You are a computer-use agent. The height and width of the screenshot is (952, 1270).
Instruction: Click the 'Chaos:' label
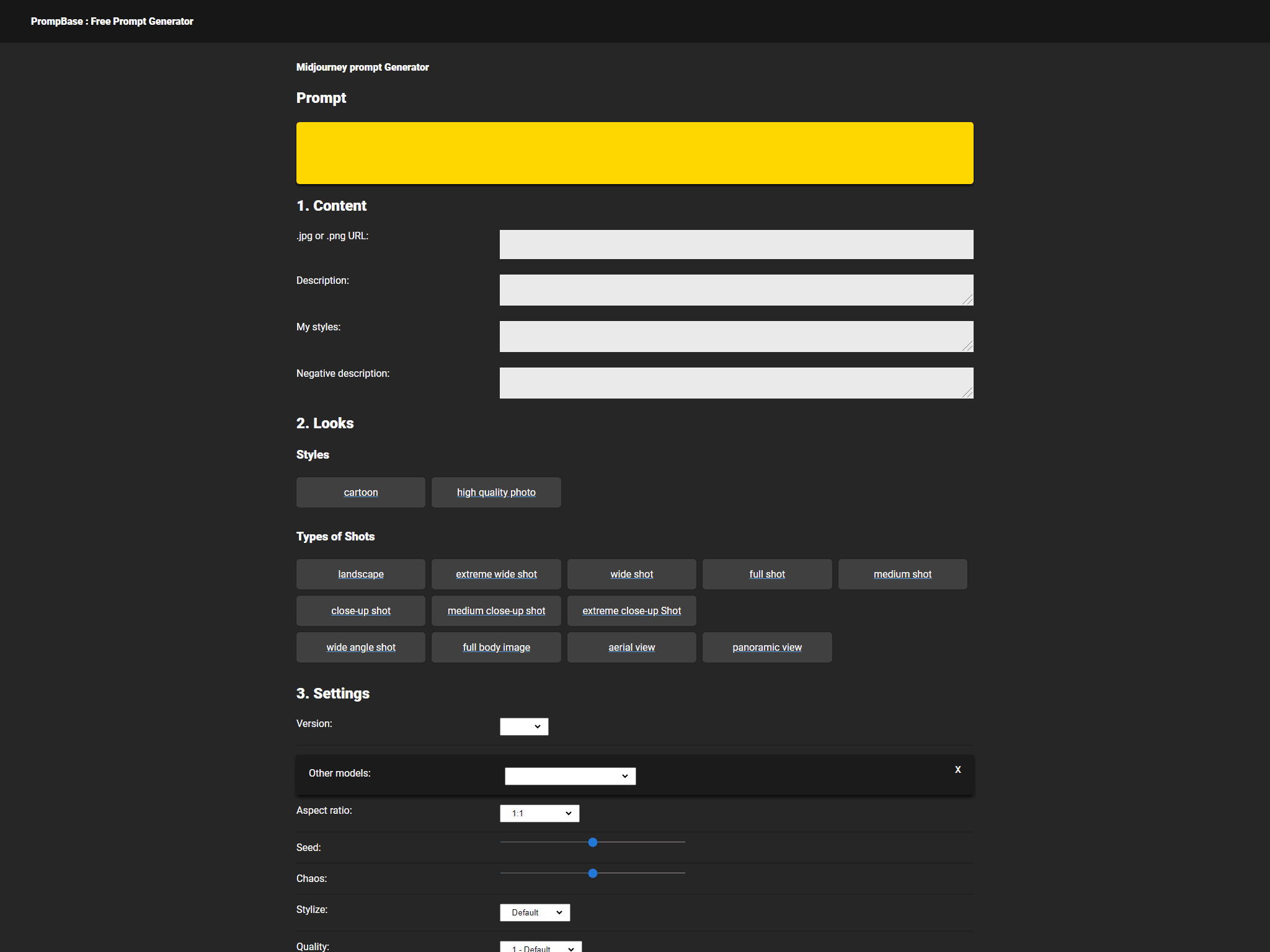[311, 878]
